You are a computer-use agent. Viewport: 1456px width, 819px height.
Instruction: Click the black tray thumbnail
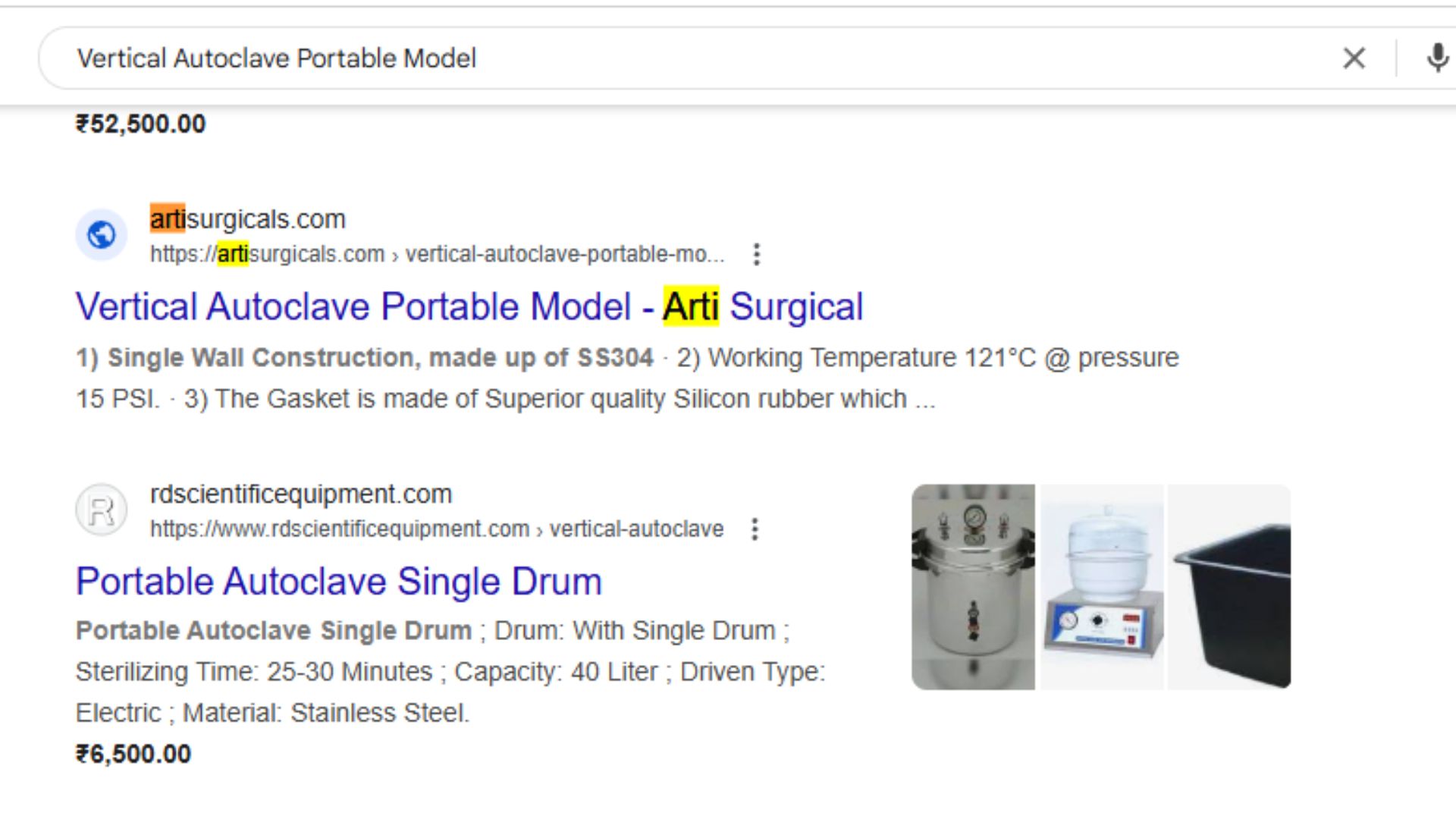pyautogui.click(x=1229, y=587)
